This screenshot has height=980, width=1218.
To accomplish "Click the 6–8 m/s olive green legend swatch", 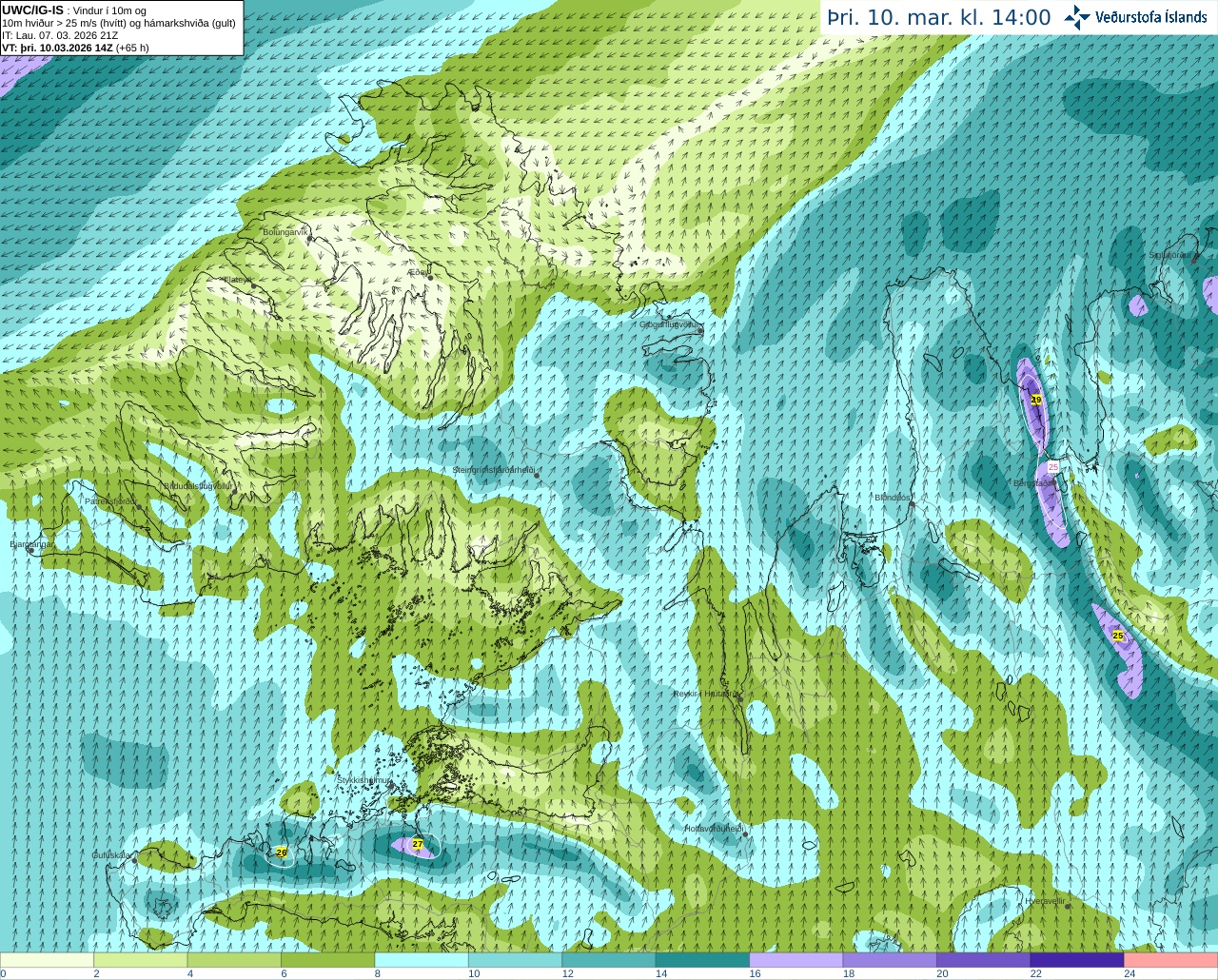I will tap(328, 959).
